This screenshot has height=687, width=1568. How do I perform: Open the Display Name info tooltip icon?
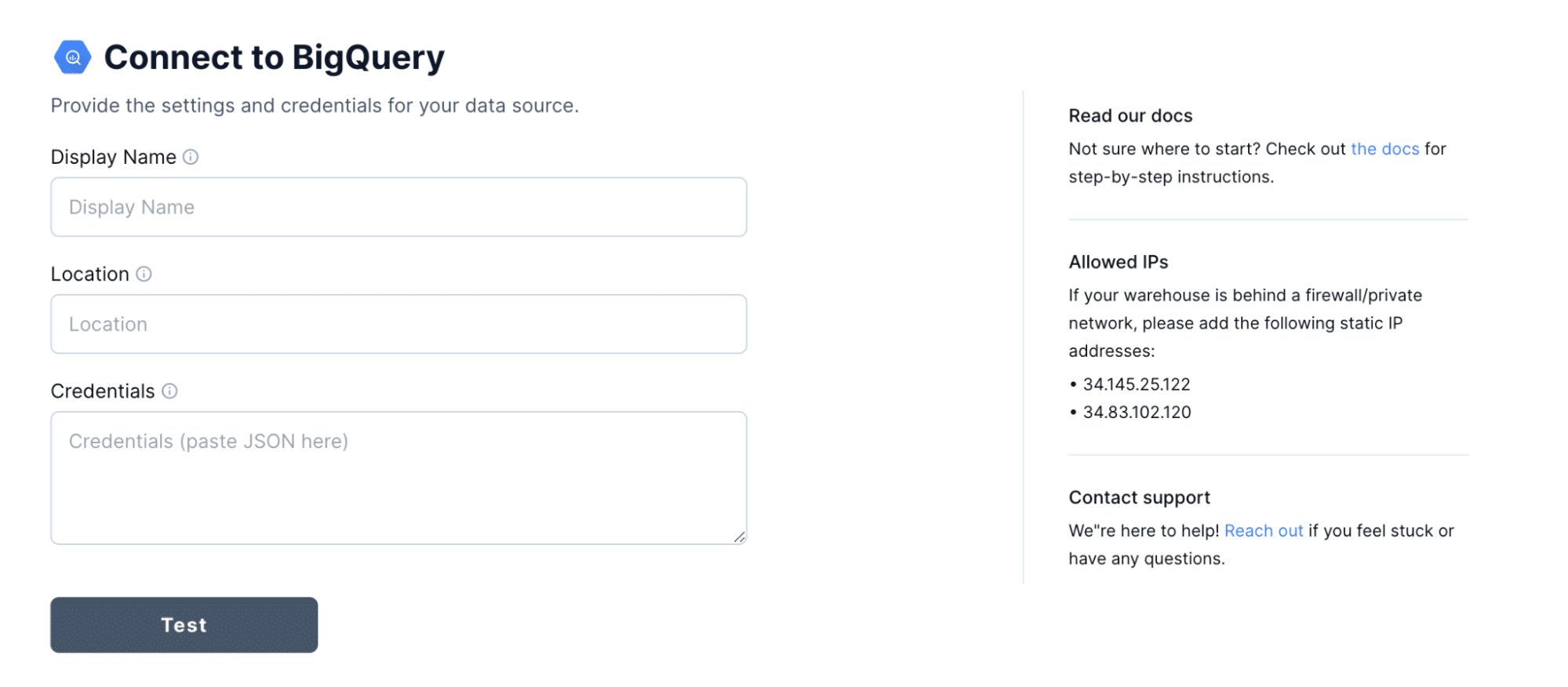191,157
